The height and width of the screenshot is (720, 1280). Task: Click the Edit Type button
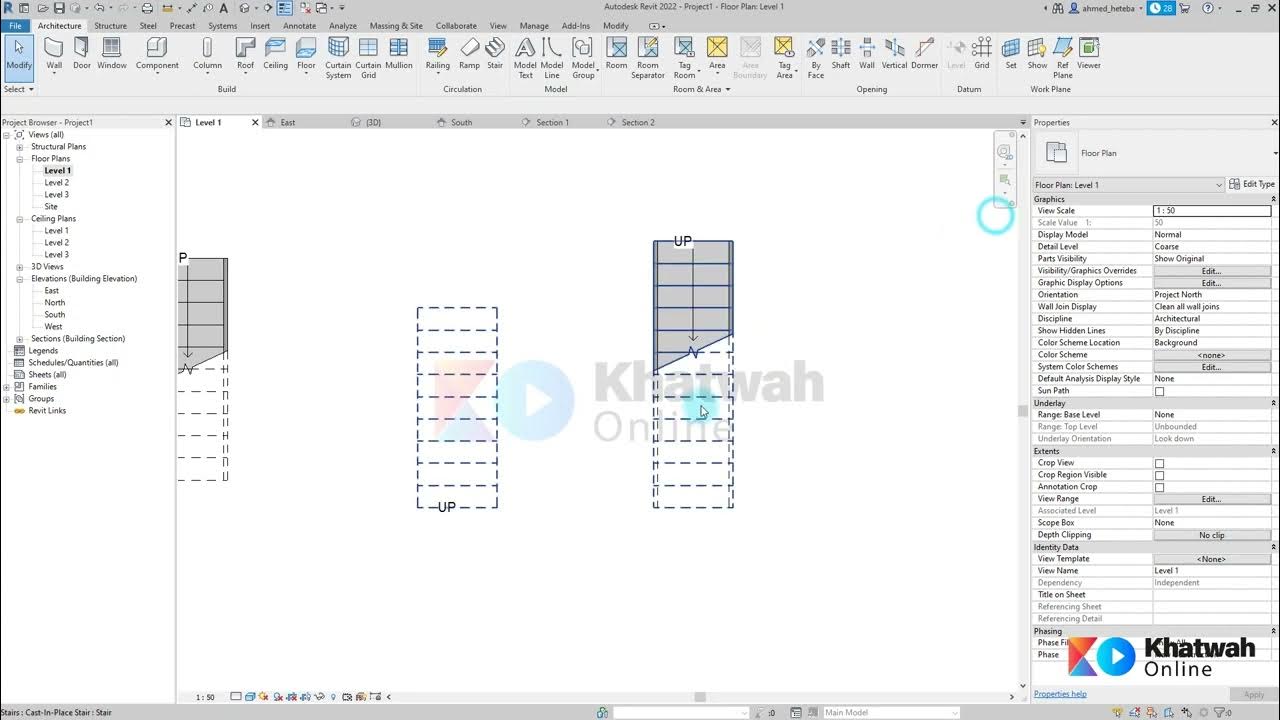click(1252, 185)
